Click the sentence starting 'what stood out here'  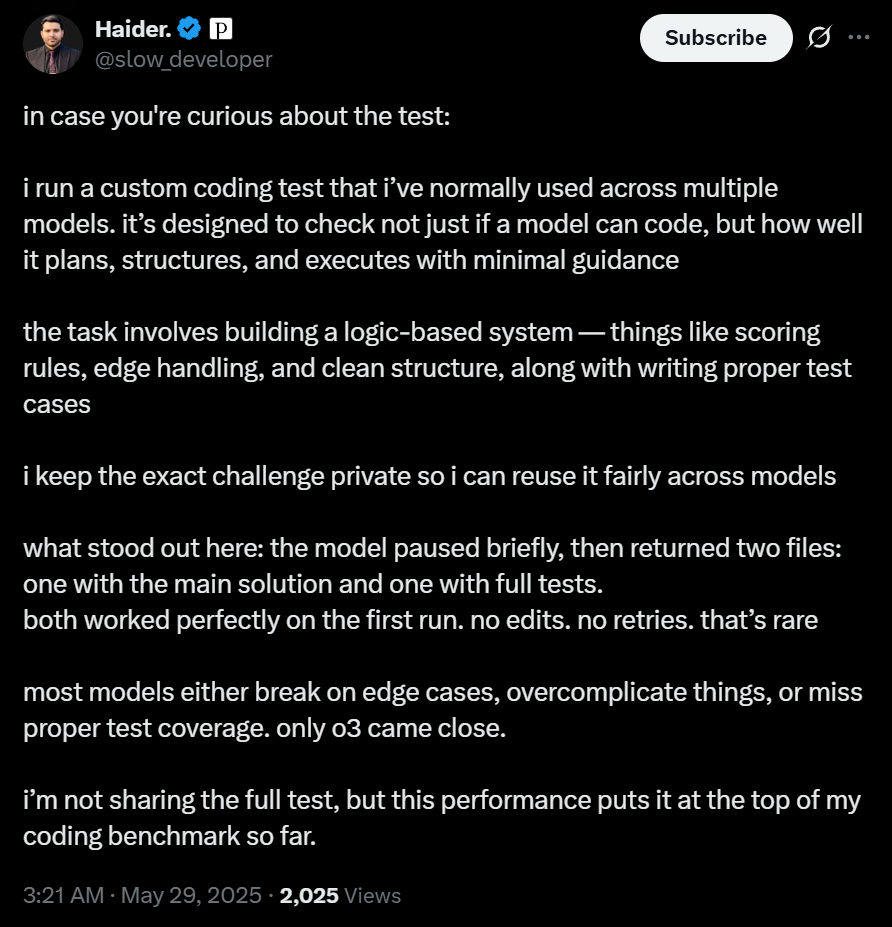coord(432,566)
